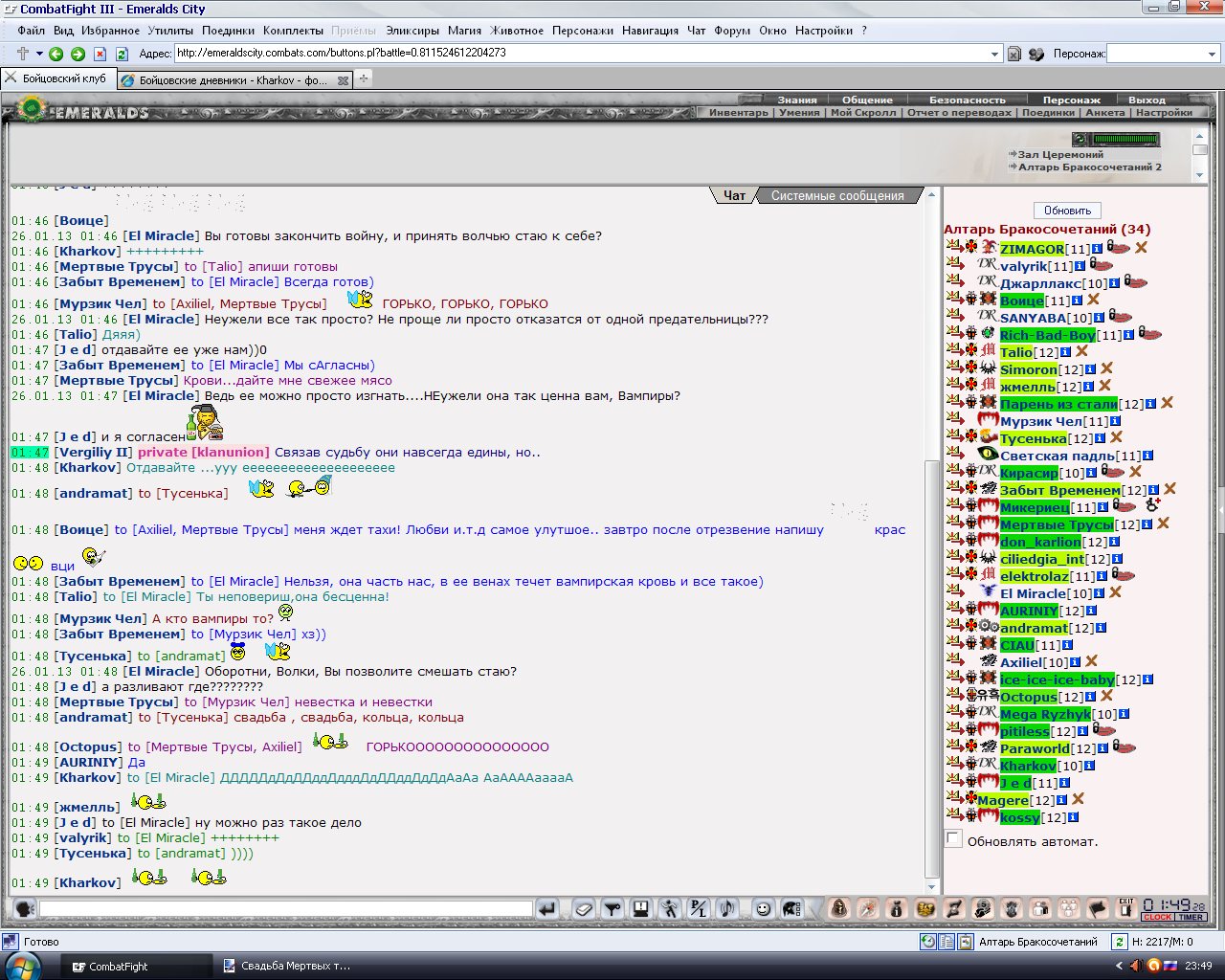Image resolution: width=1225 pixels, height=980 pixels.
Task: Open the group of people icon
Action: [x=1069, y=908]
